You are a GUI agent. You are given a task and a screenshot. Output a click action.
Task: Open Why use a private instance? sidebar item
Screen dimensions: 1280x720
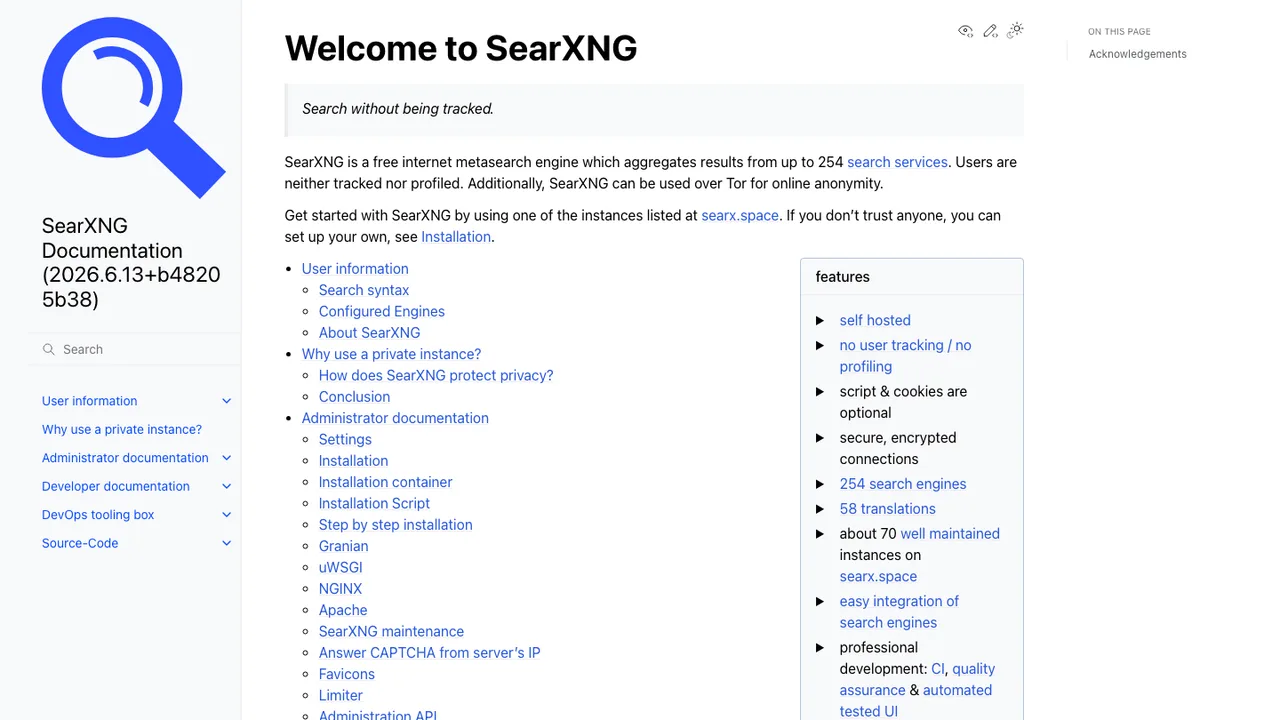[122, 429]
